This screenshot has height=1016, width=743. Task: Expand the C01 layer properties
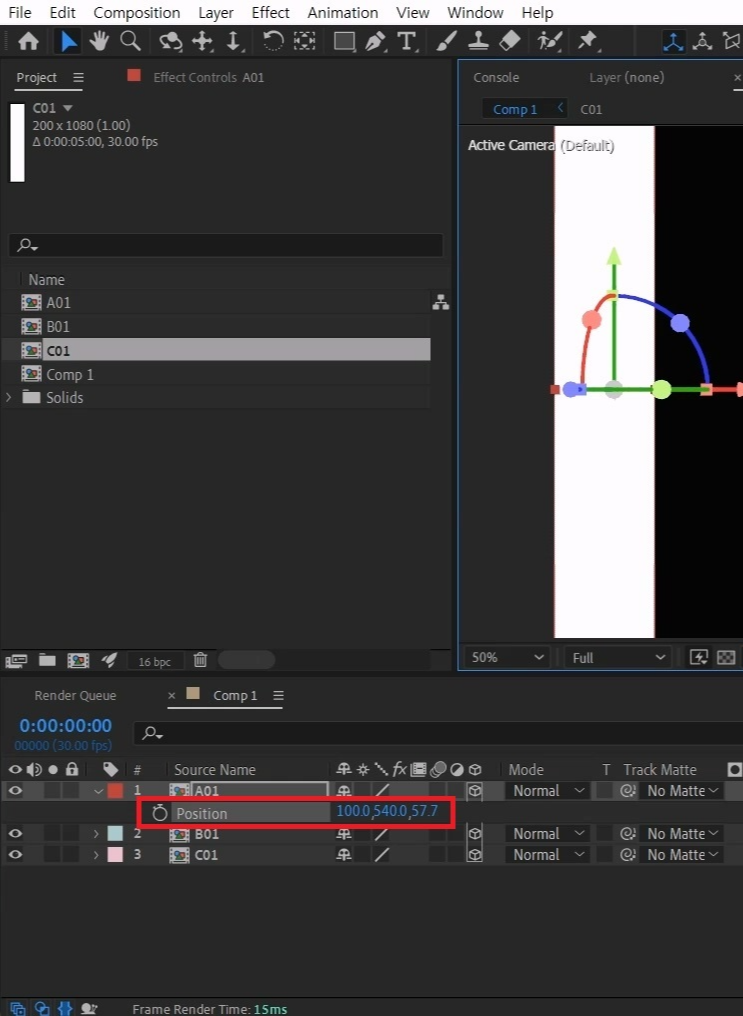[x=96, y=855]
